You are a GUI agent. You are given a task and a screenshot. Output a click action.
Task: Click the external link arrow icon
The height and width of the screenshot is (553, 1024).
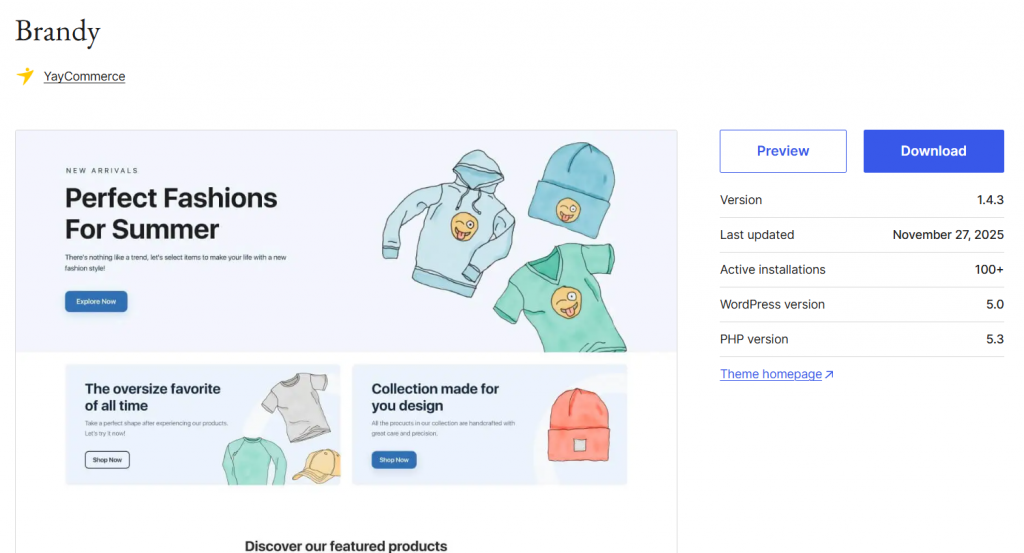(x=829, y=375)
